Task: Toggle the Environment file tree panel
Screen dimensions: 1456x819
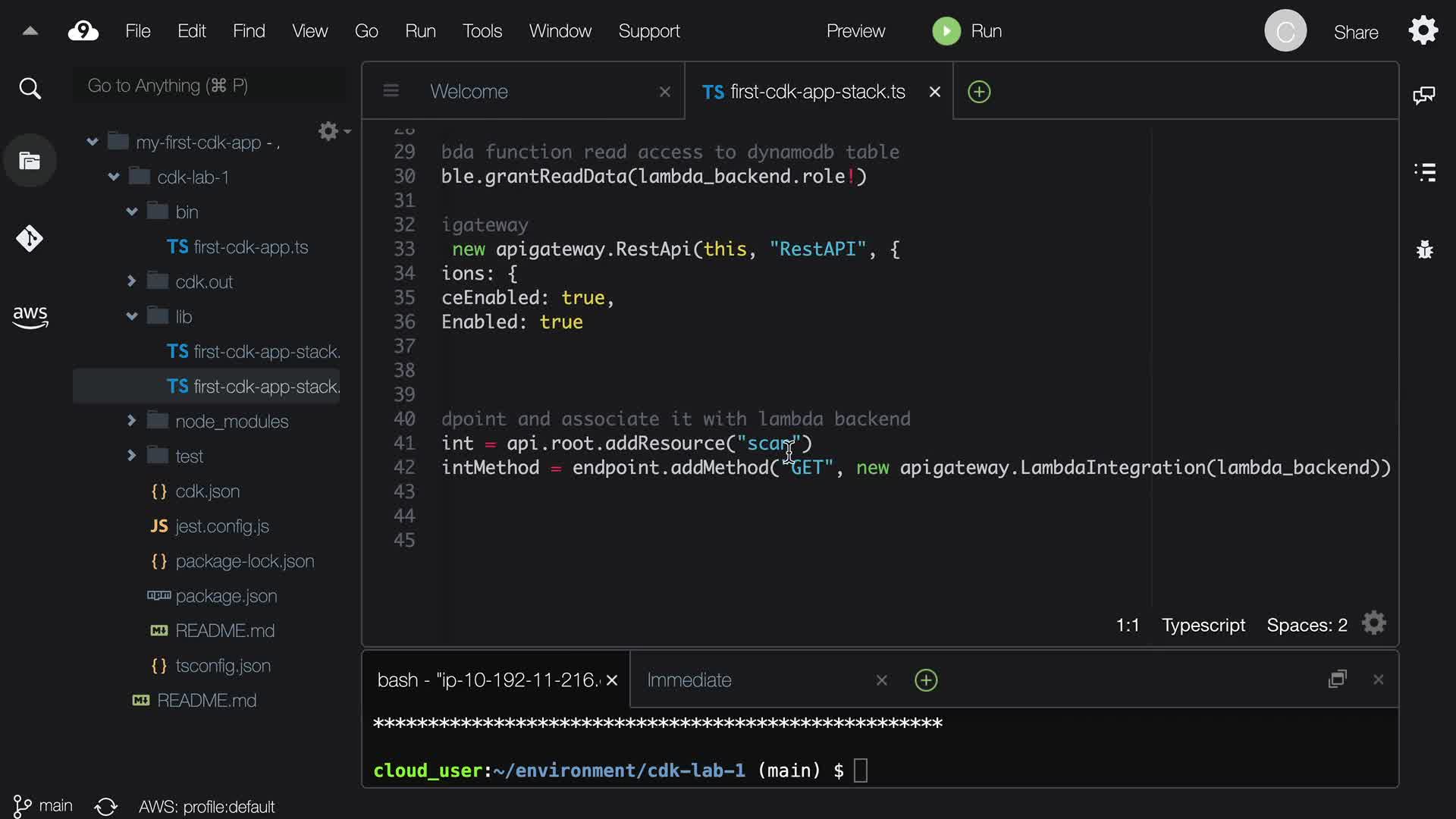Action: click(30, 161)
